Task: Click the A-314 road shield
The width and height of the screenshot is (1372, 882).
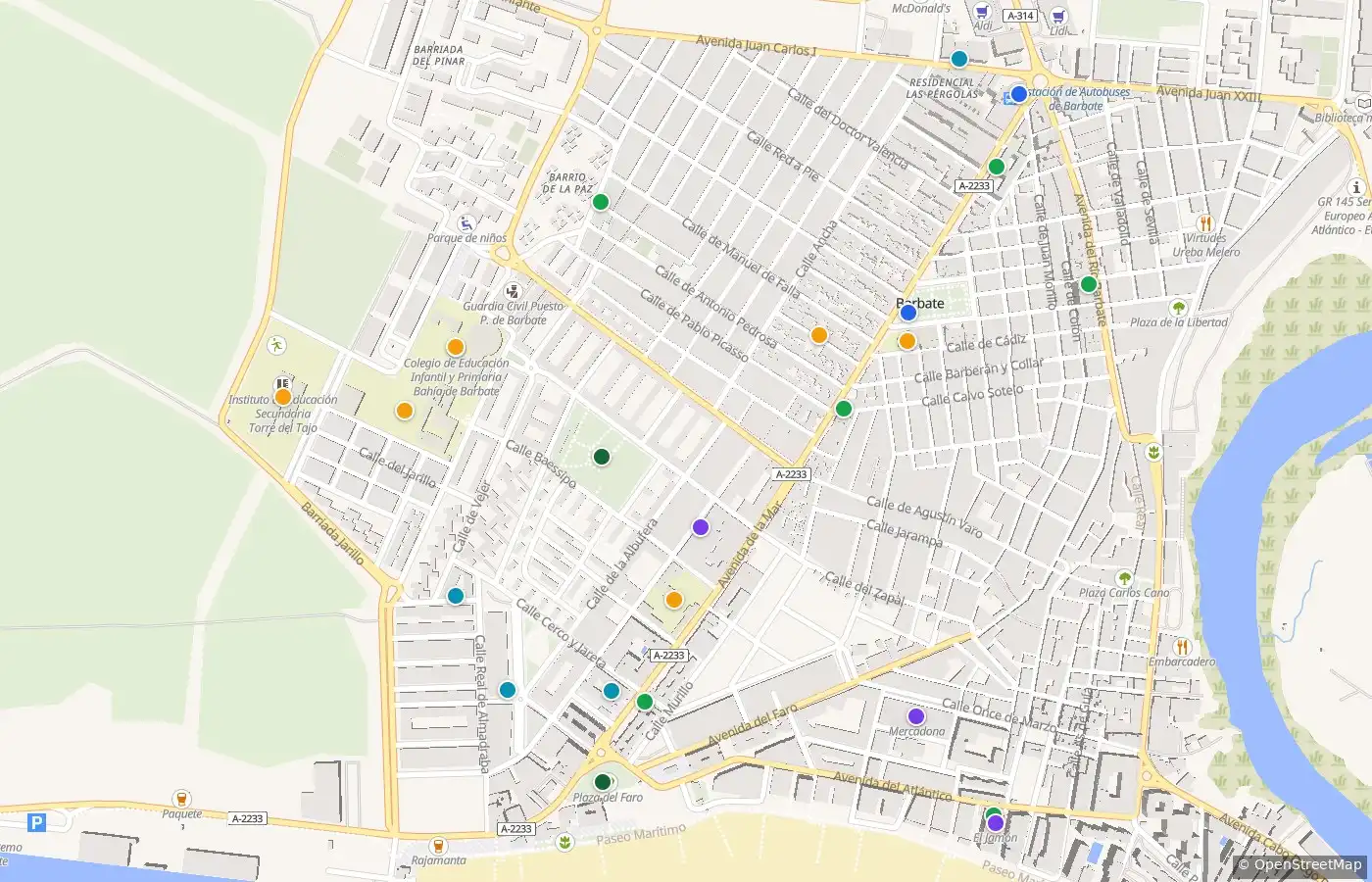Action: [1020, 16]
